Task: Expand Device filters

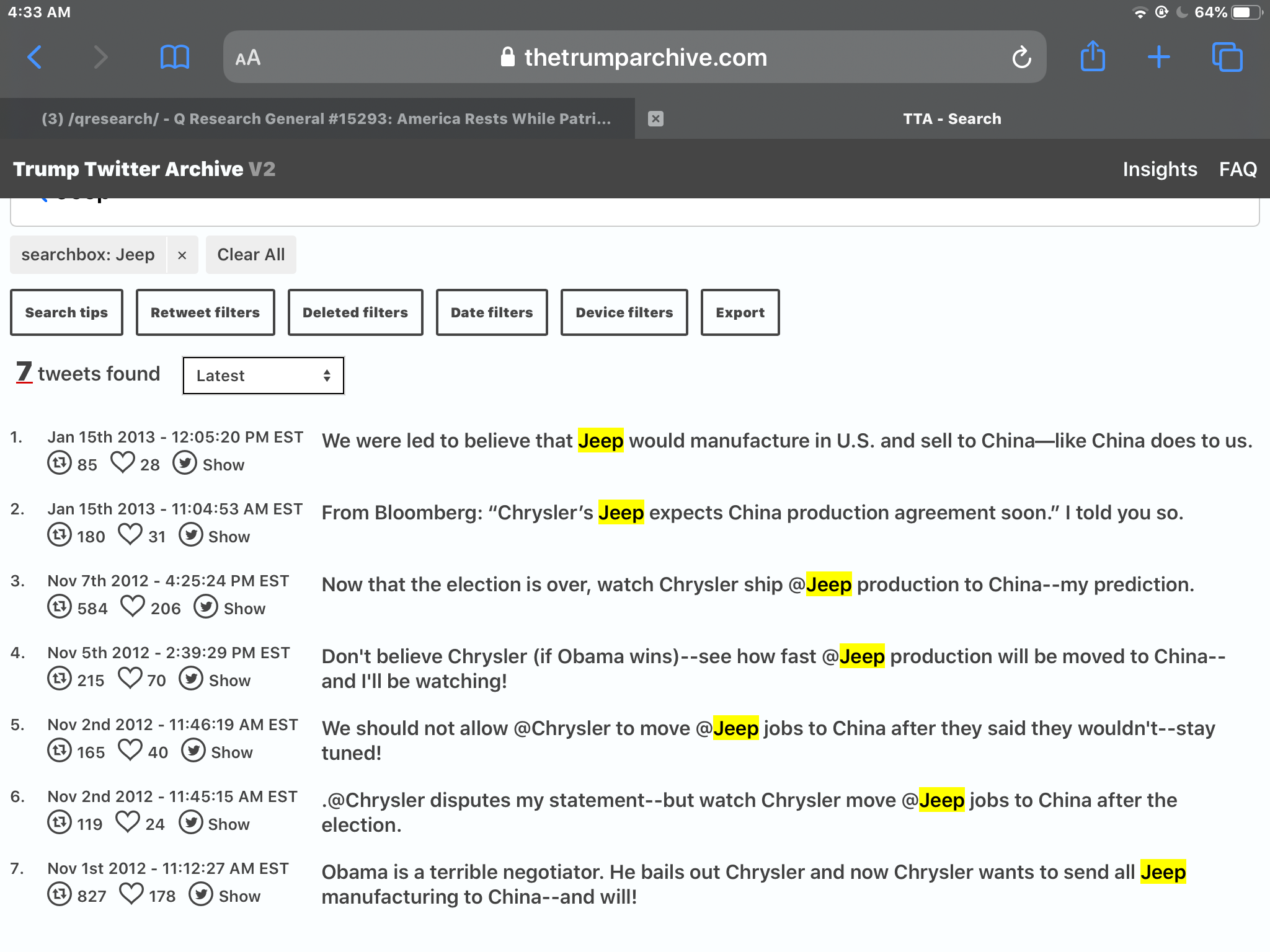Action: click(x=624, y=312)
